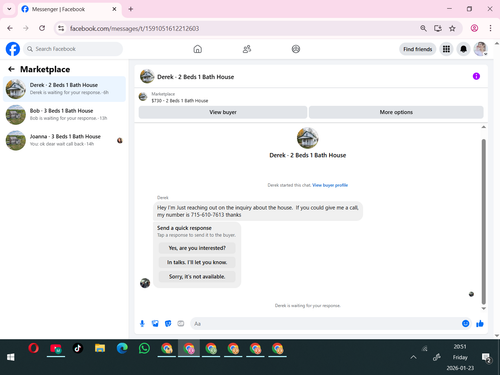Open File Explorer from the taskbar

pos(100,349)
